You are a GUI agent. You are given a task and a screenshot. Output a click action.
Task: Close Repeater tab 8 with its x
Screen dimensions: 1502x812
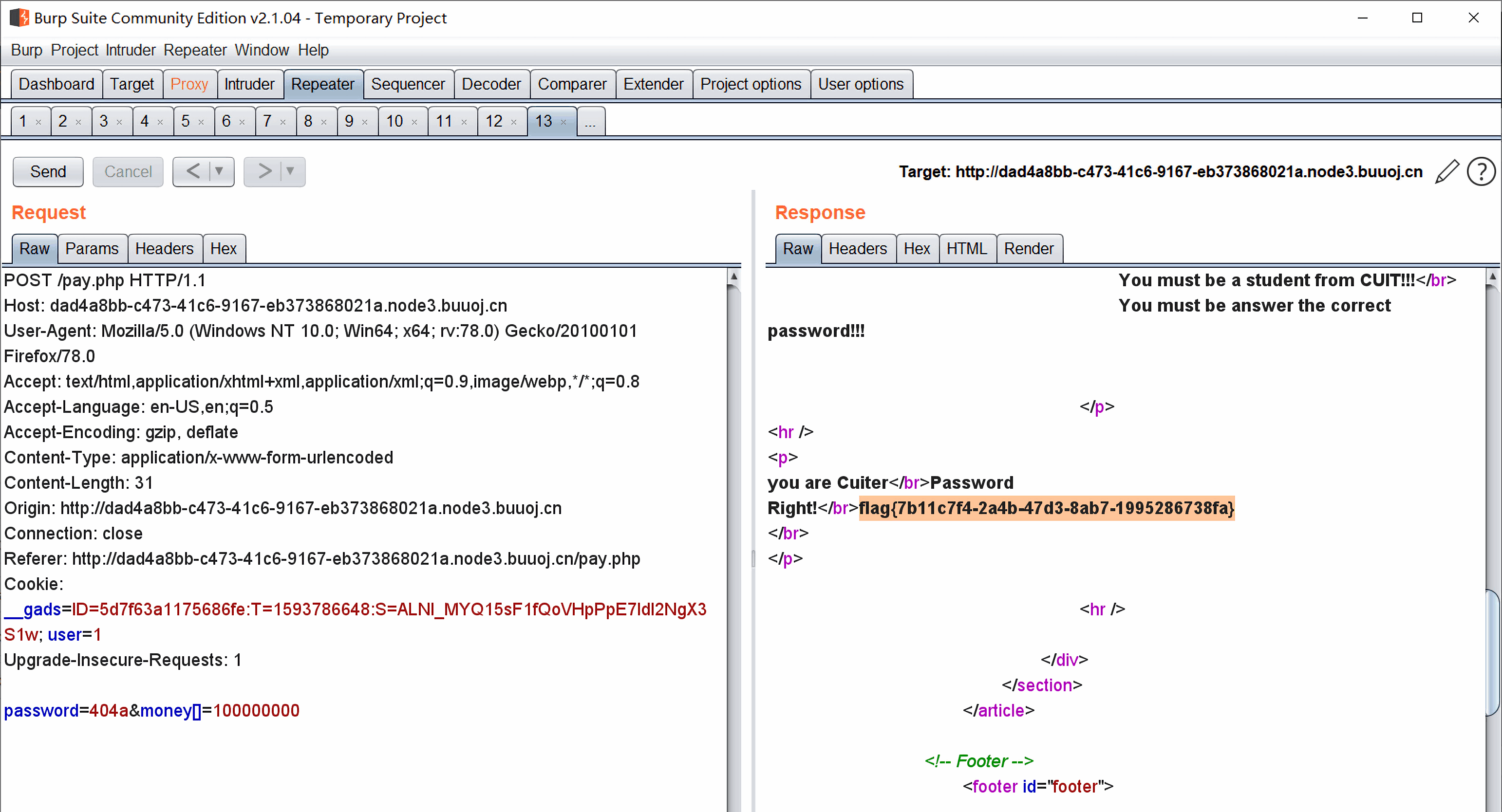click(x=323, y=122)
